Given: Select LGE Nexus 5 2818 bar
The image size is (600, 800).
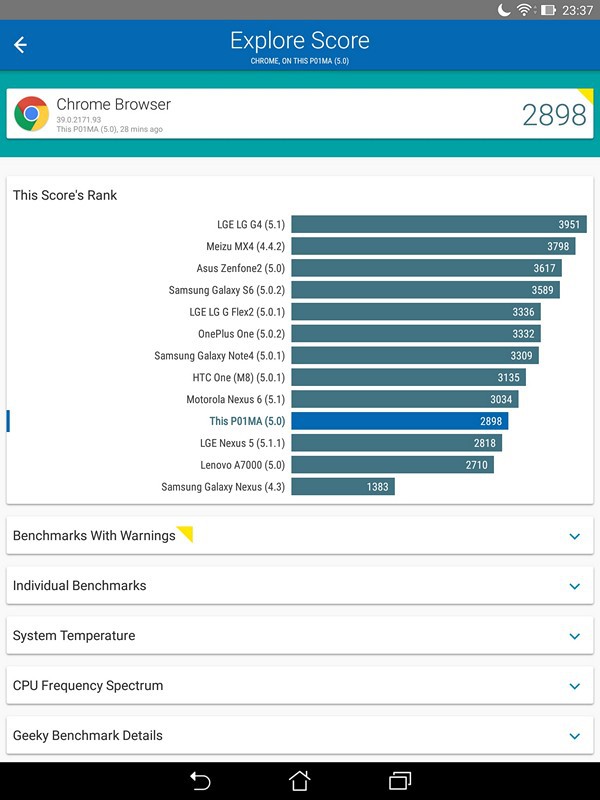Looking at the screenshot, I should 396,443.
